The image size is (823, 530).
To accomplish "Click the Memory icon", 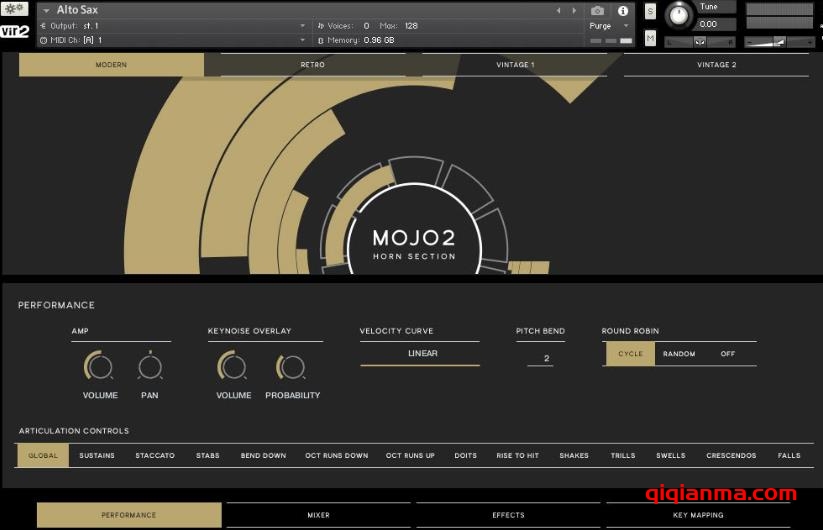I will point(321,40).
